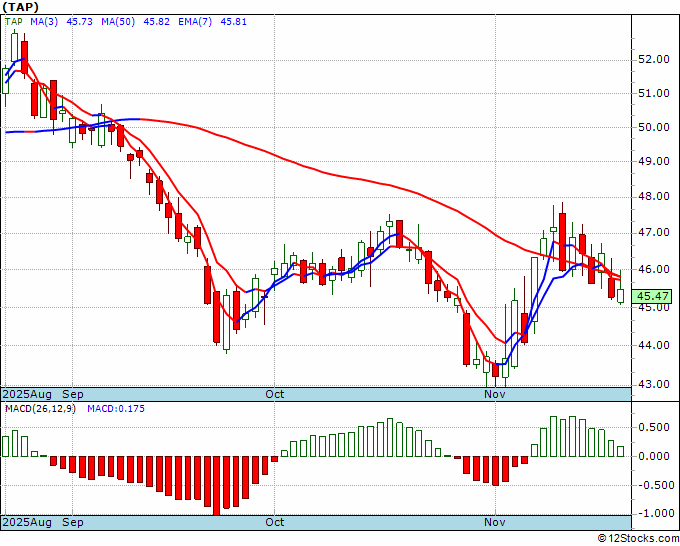Viewport: 680px width, 546px height.
Task: Select the MACD:0.175 value text
Action: click(x=116, y=409)
